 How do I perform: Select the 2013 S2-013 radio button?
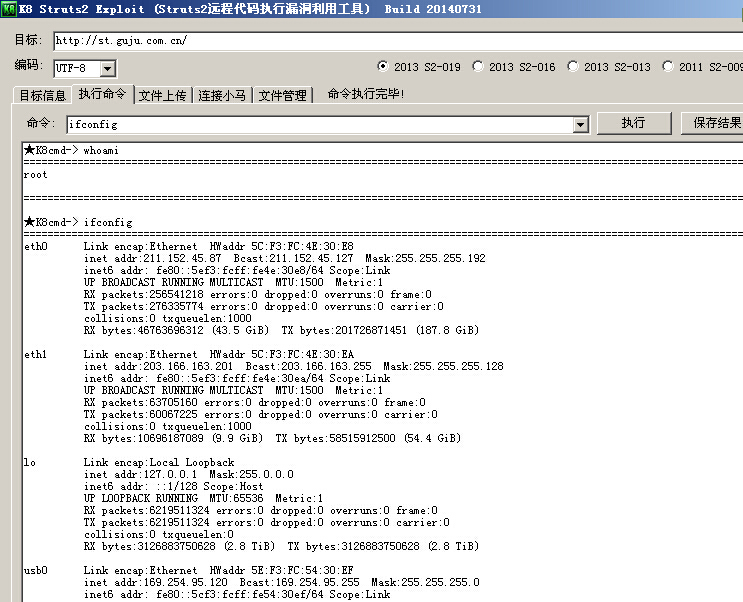[x=573, y=66]
